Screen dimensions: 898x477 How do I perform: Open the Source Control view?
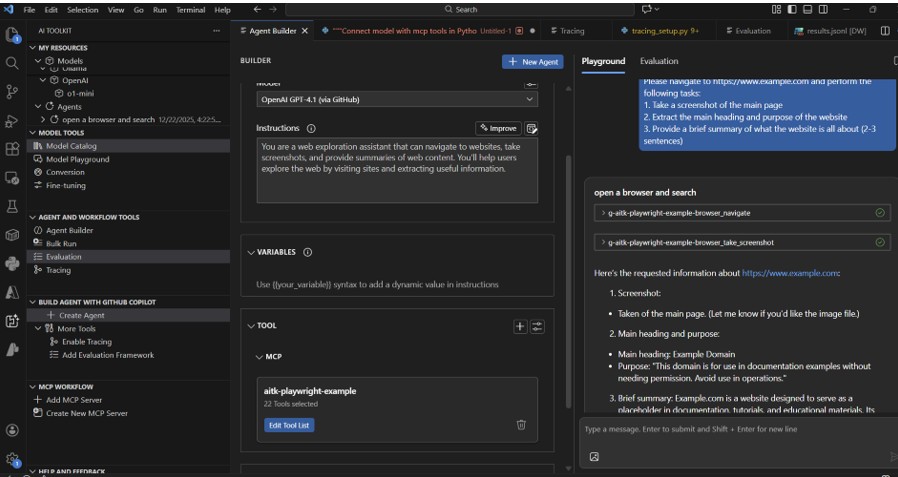coord(12,91)
